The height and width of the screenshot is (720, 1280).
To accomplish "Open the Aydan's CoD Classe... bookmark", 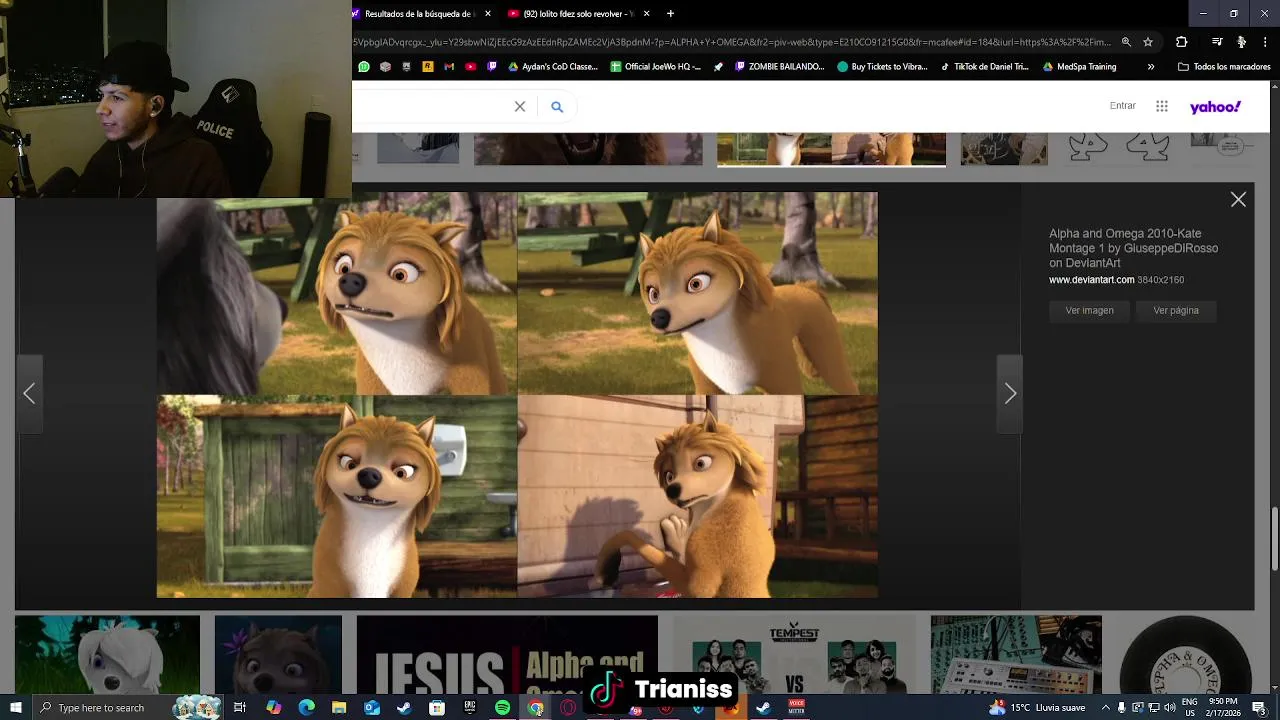I will (x=553, y=67).
